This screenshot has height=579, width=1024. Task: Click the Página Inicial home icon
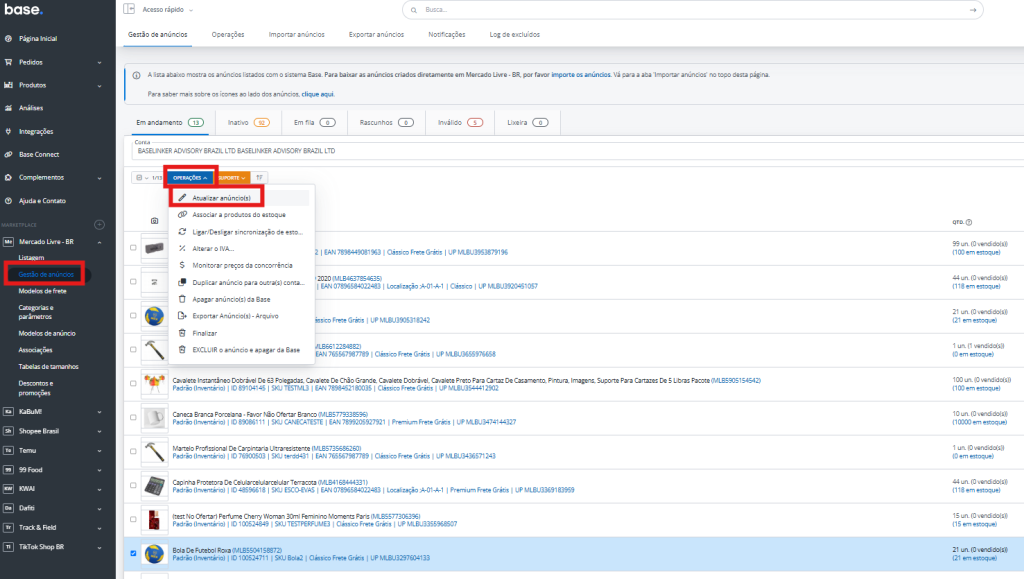[8, 39]
